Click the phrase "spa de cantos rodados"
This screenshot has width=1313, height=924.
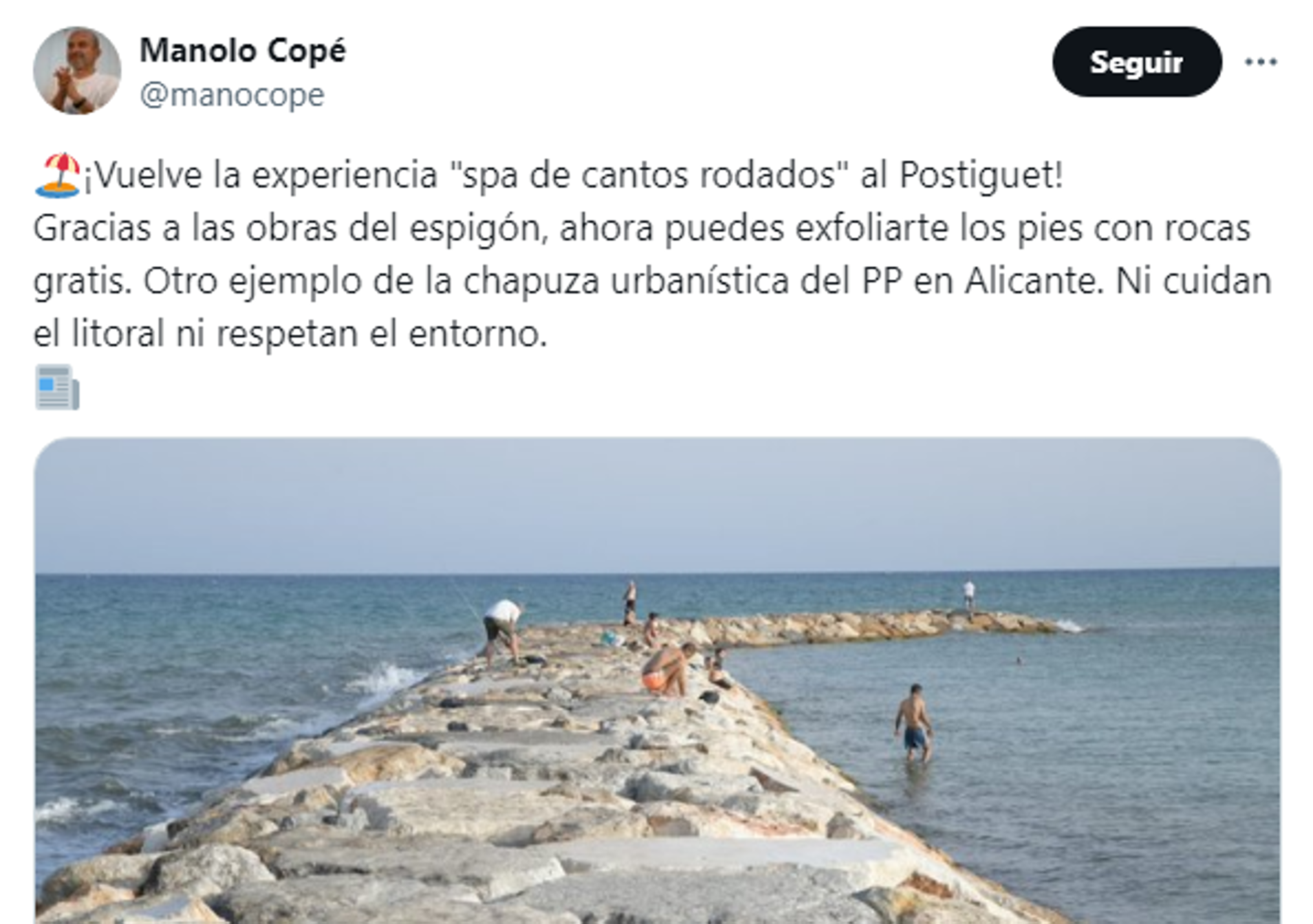[x=649, y=175]
